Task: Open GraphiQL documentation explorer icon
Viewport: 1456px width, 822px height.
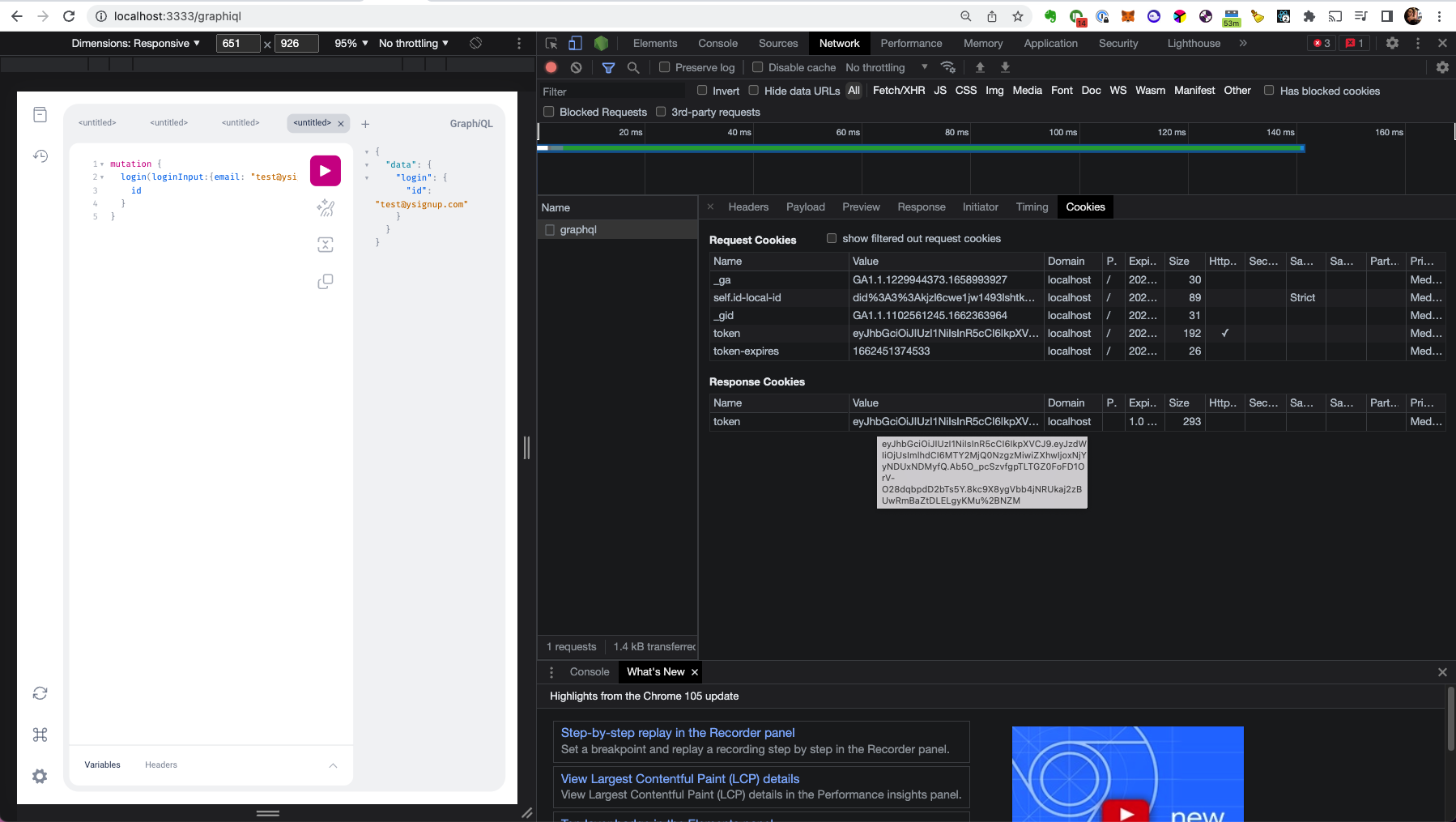Action: pyautogui.click(x=40, y=115)
